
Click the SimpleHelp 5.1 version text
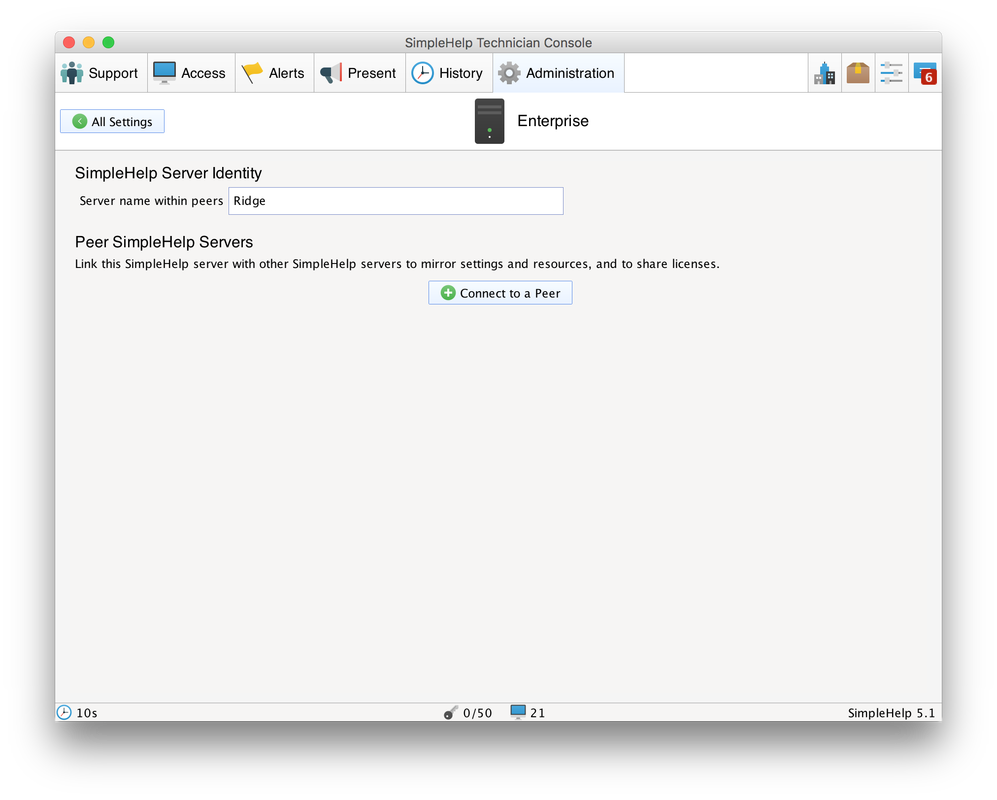coord(891,713)
